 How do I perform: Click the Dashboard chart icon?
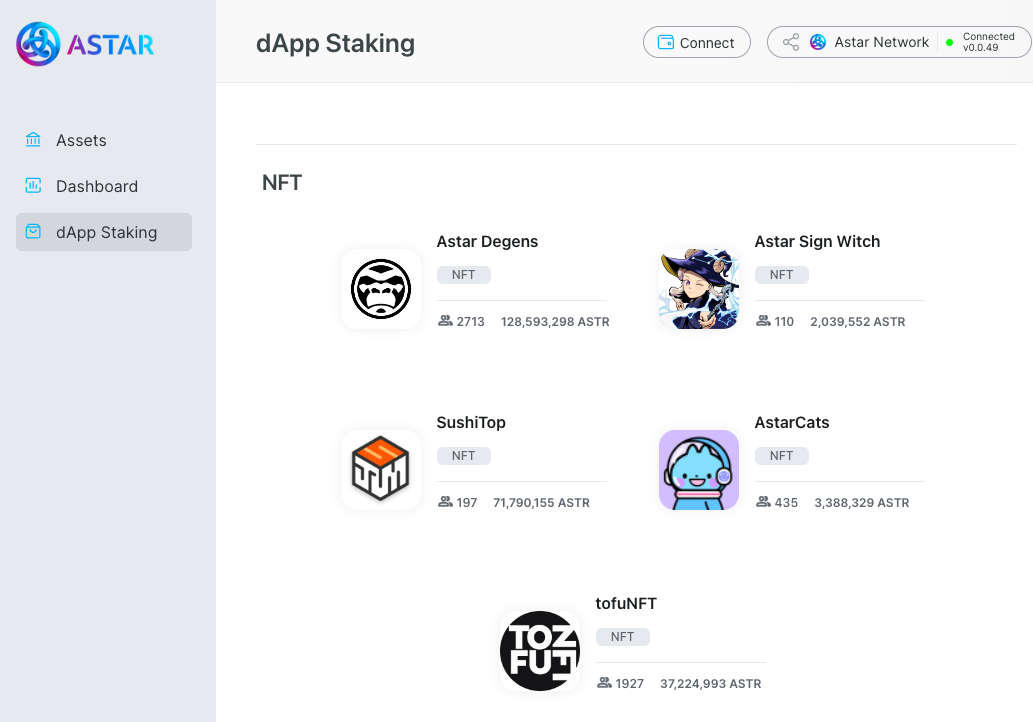[x=33, y=186]
